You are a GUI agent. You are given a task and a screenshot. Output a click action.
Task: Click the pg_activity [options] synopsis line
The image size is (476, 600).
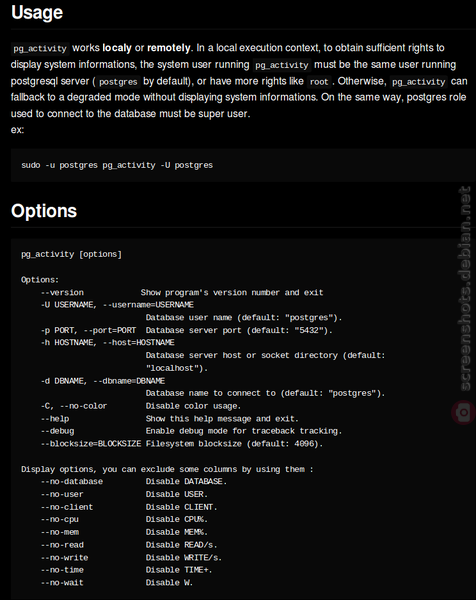[71, 254]
